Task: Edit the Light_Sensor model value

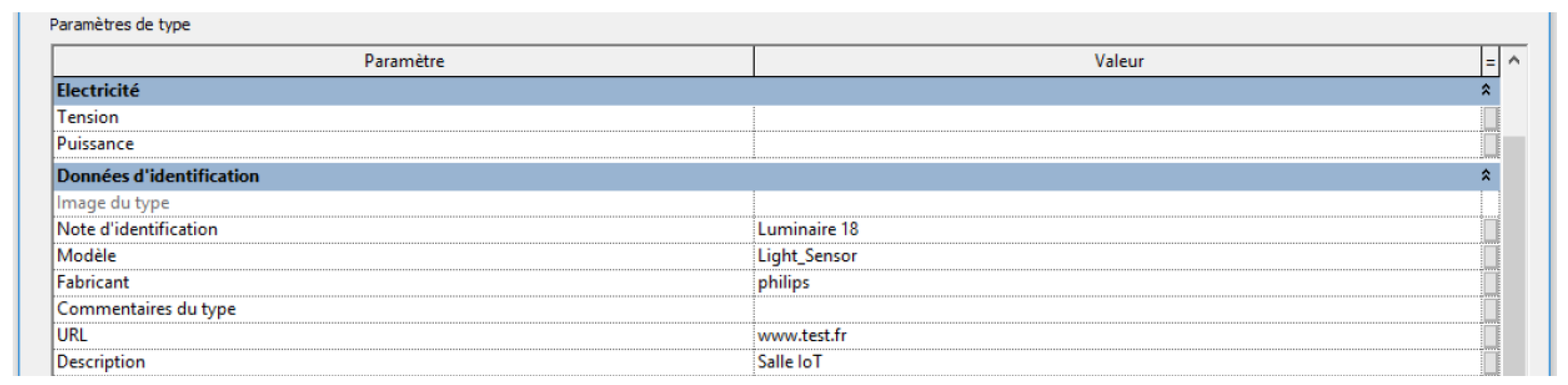Action: (x=1118, y=256)
